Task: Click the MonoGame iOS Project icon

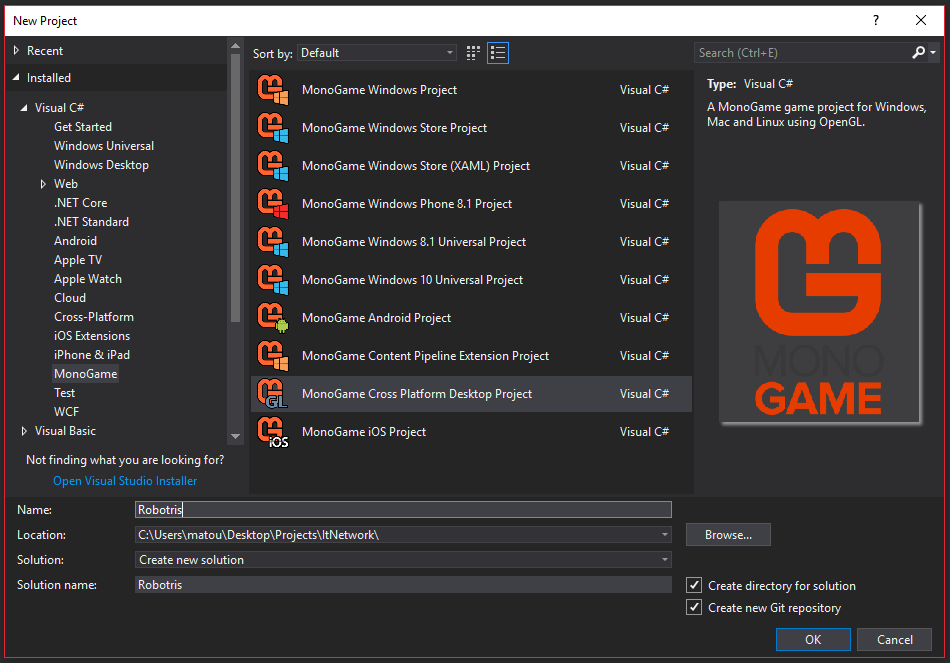Action: [272, 432]
